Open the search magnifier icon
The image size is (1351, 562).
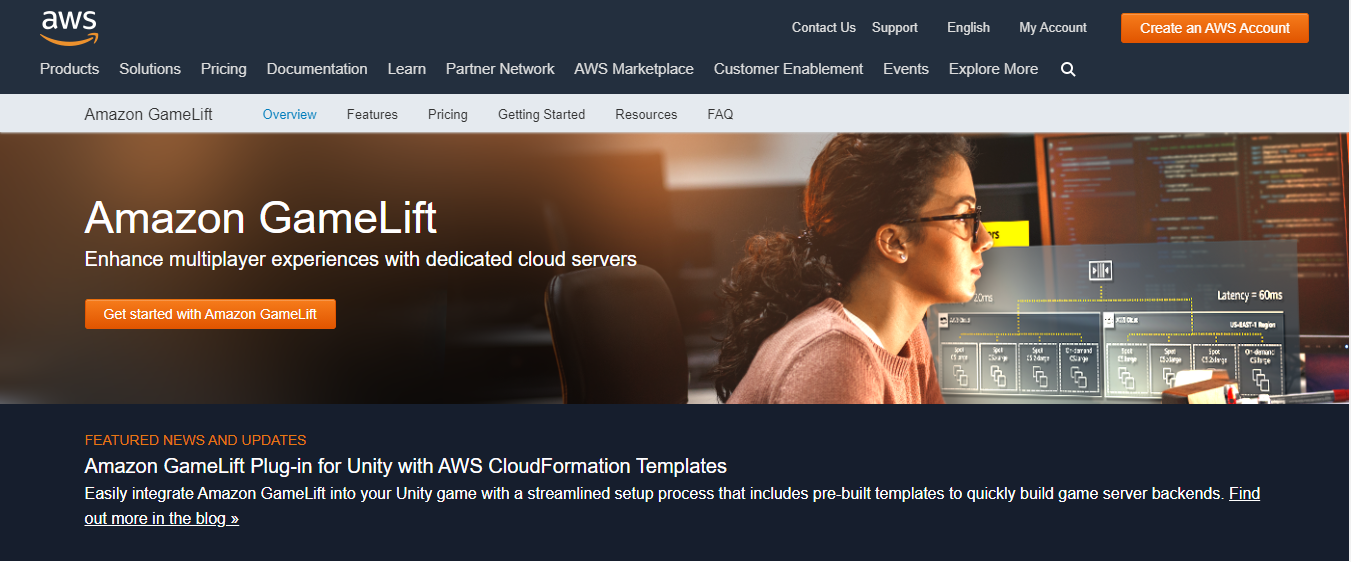(1068, 69)
